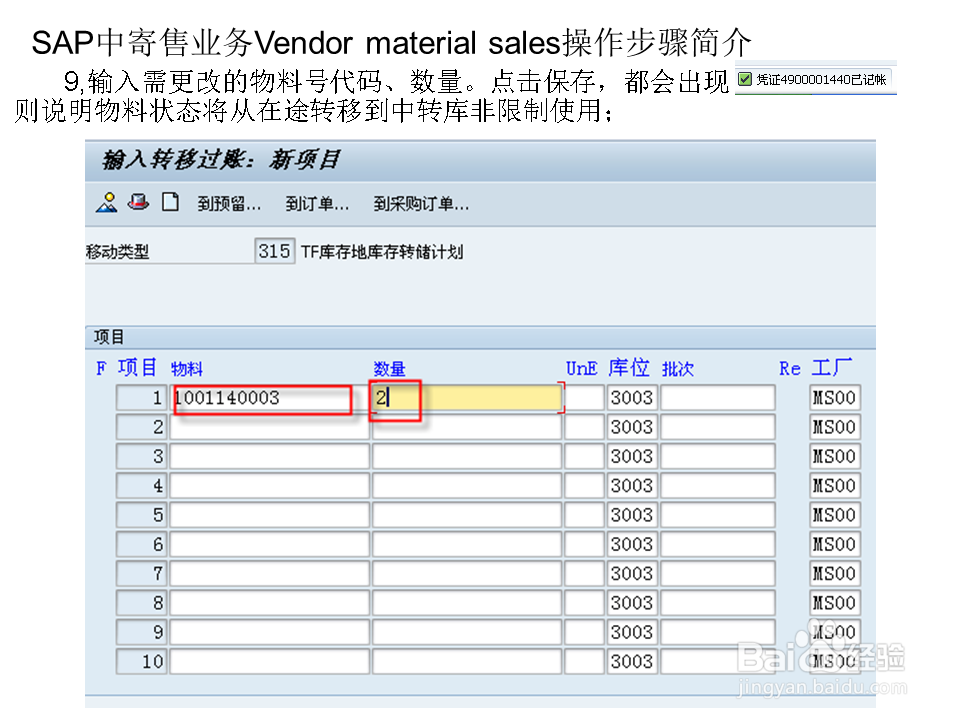Click the empty 批次 field in row 1
This screenshot has width=960, height=720.
tap(716, 397)
